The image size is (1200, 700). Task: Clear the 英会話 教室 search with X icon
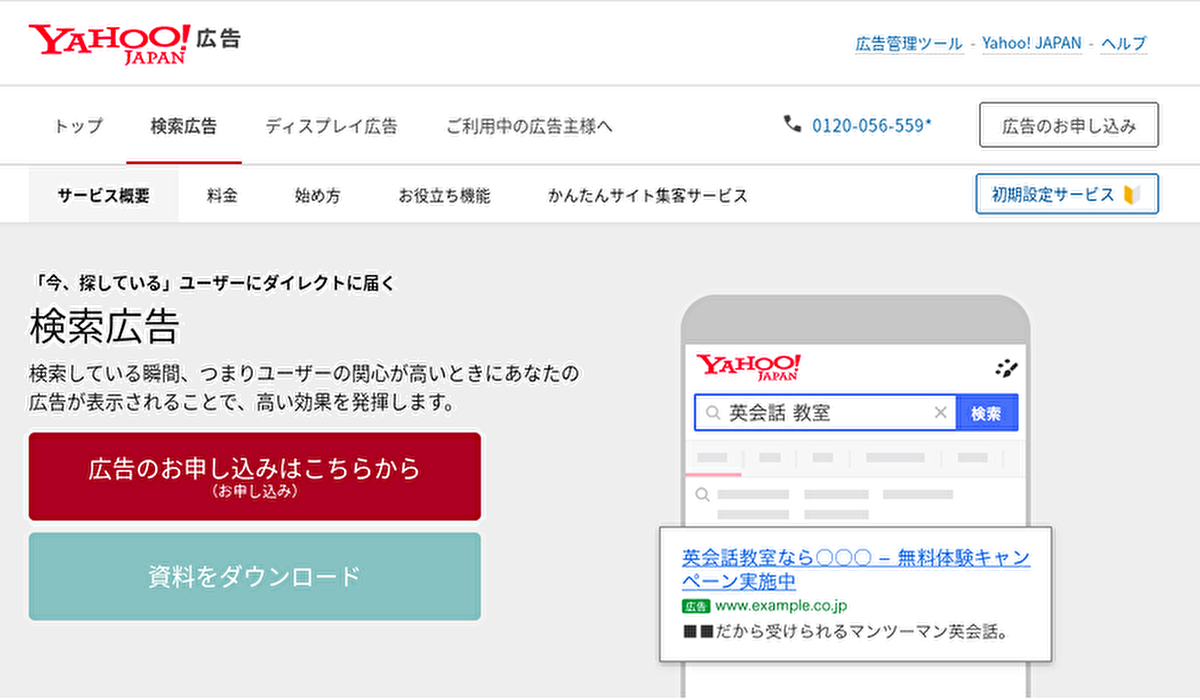(940, 413)
